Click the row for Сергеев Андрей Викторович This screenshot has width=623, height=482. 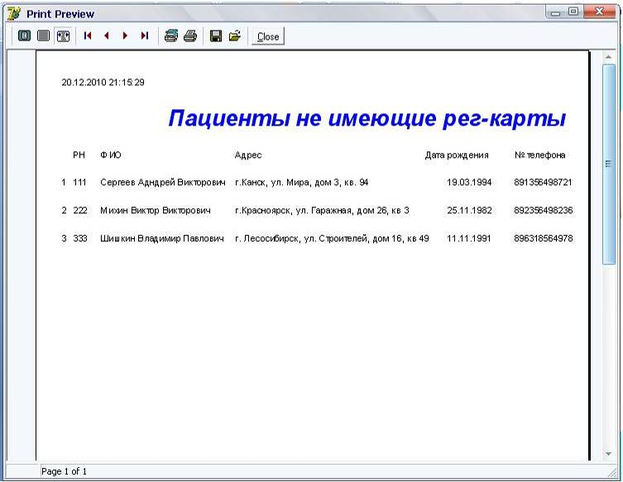[x=317, y=182]
